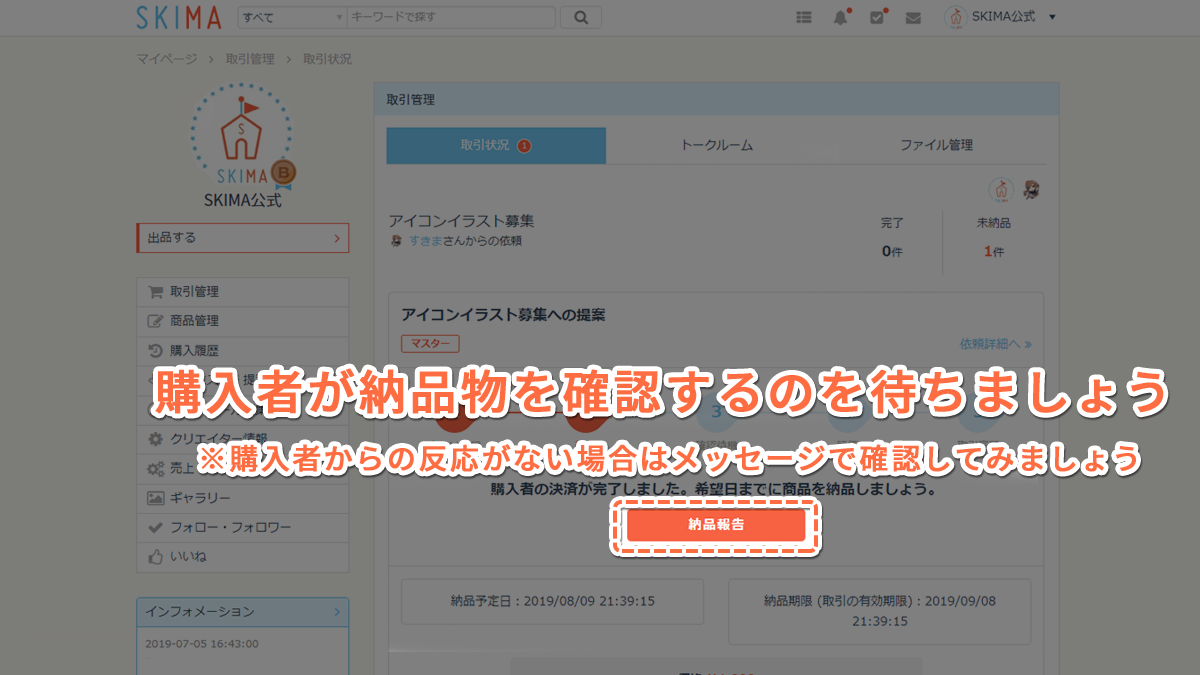Open the notifications bell icon
Screen dimensions: 1200x675
tap(840, 17)
